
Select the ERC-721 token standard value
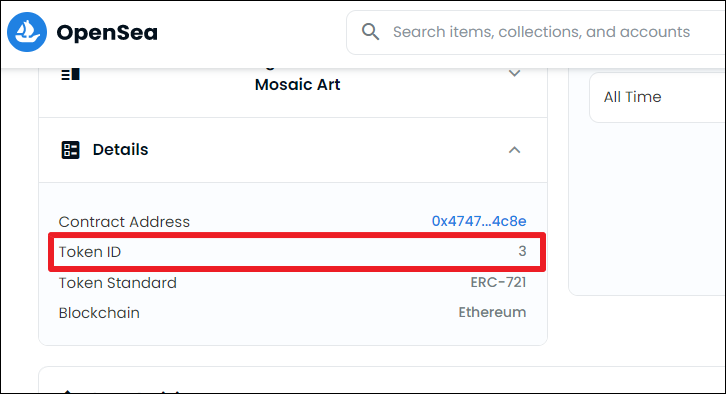coord(498,282)
